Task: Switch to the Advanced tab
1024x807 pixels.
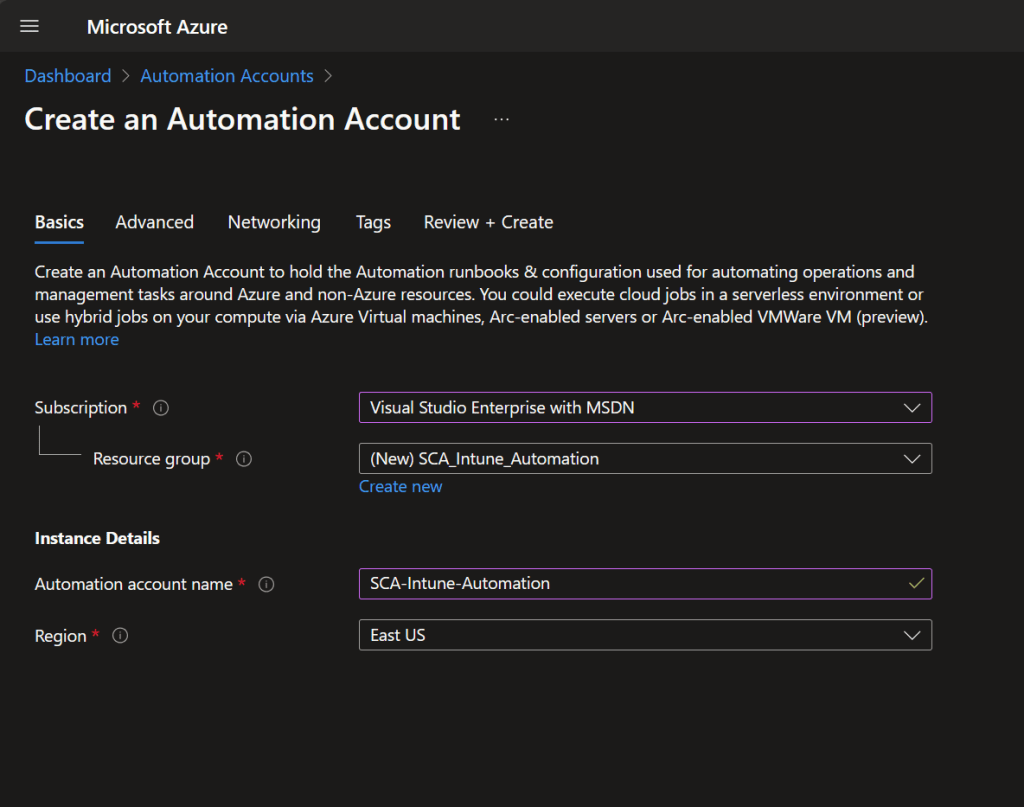Action: pos(154,223)
